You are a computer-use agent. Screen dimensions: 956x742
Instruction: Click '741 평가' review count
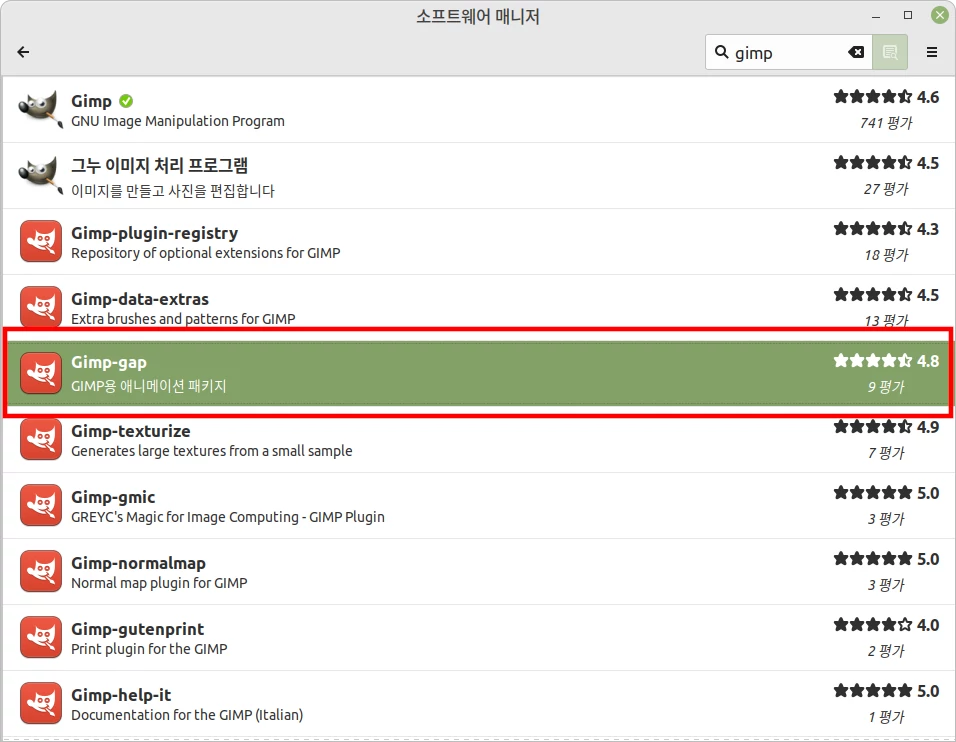886,123
